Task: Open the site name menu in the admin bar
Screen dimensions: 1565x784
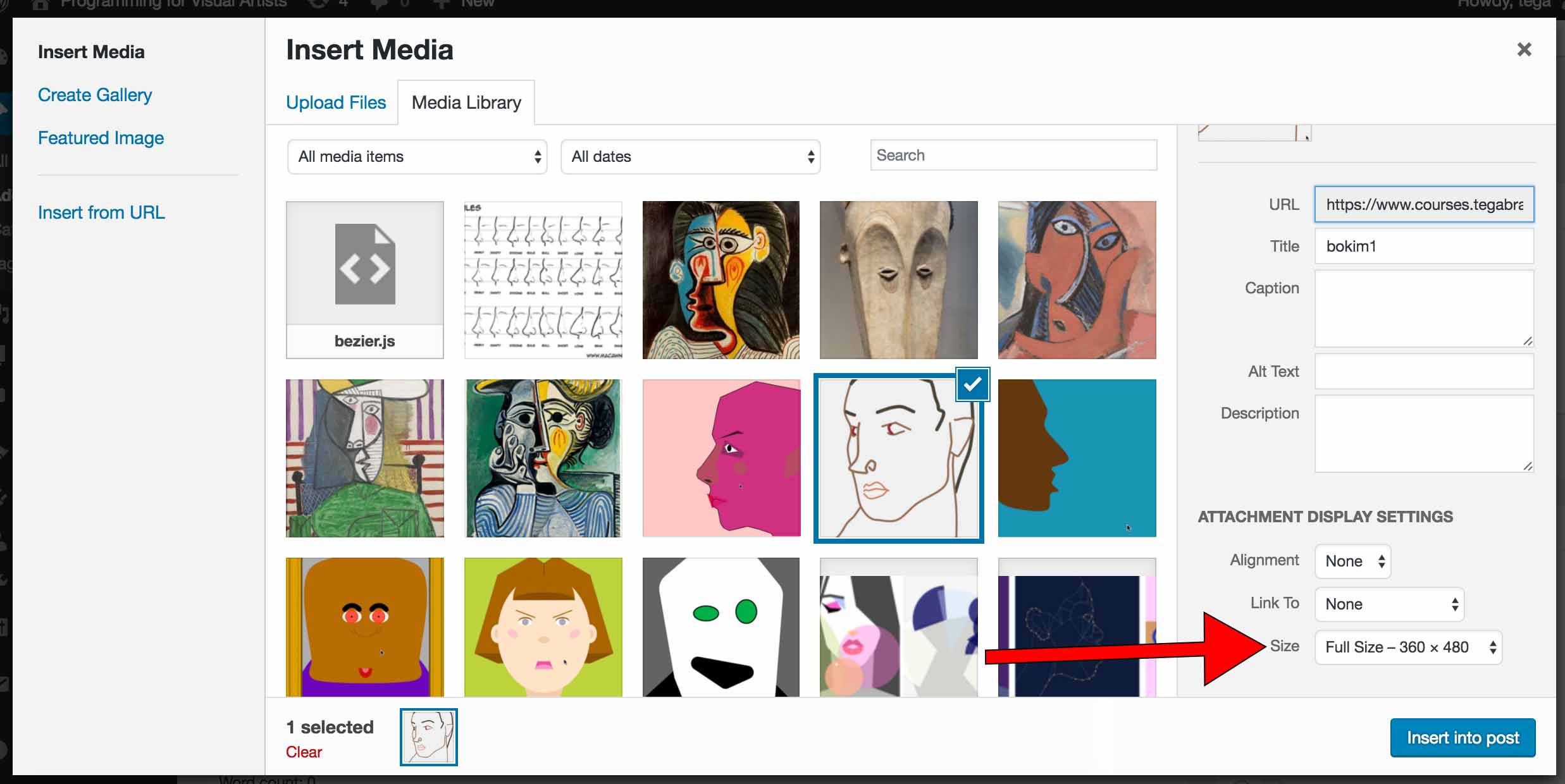Action: [x=159, y=4]
